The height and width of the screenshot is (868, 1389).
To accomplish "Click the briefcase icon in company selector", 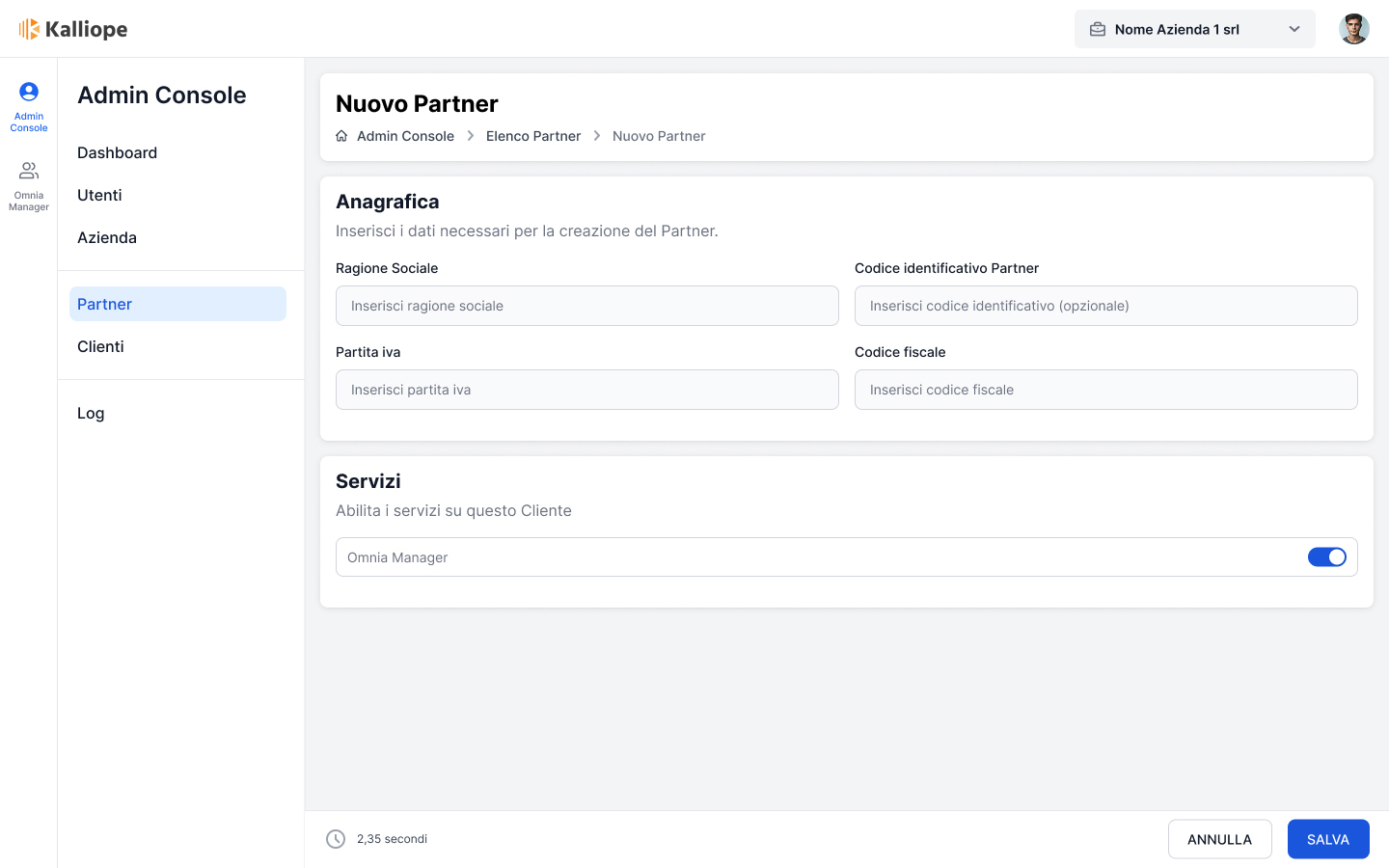I will point(1098,29).
